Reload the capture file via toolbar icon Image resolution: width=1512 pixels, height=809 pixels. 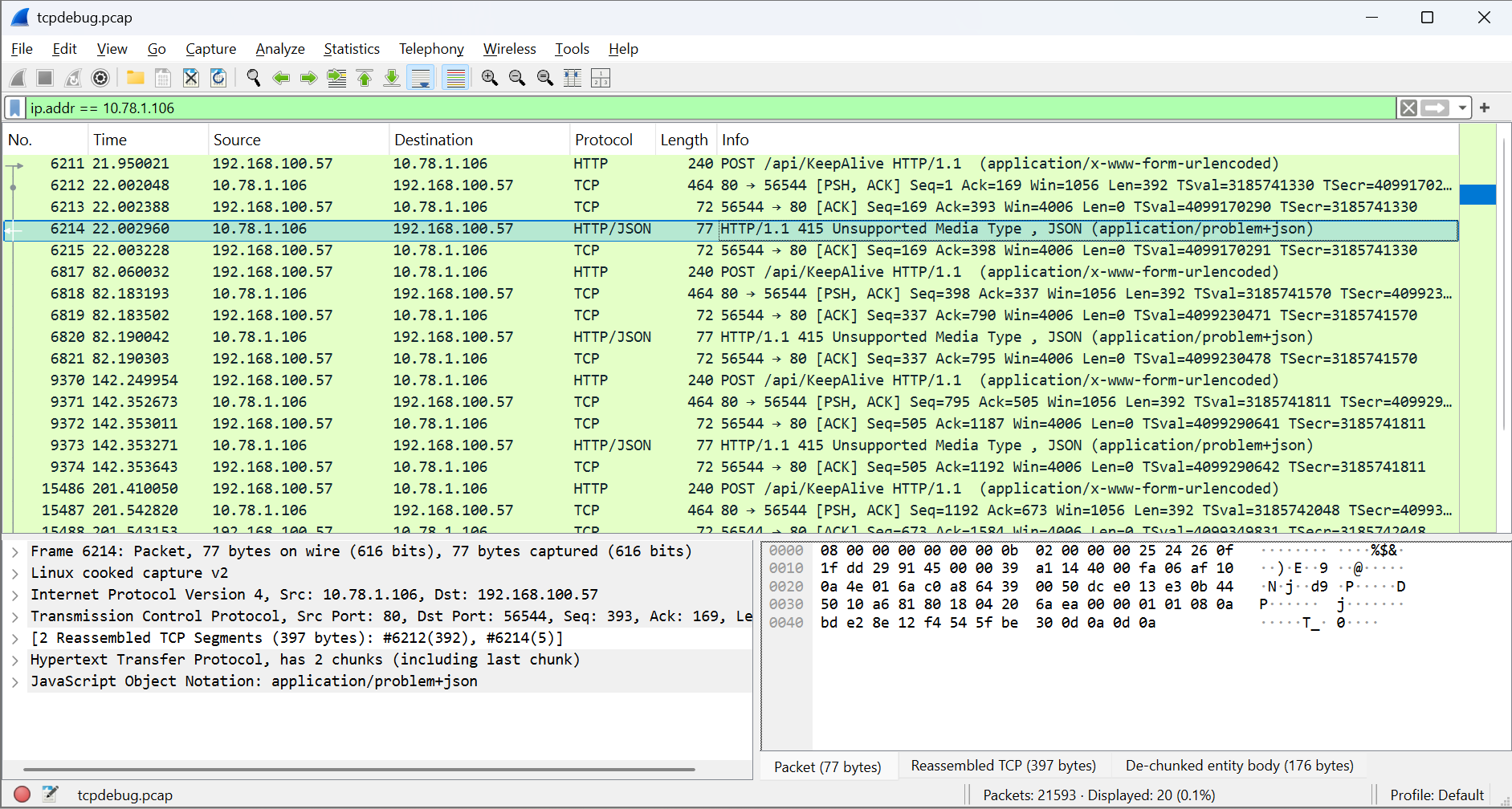218,78
